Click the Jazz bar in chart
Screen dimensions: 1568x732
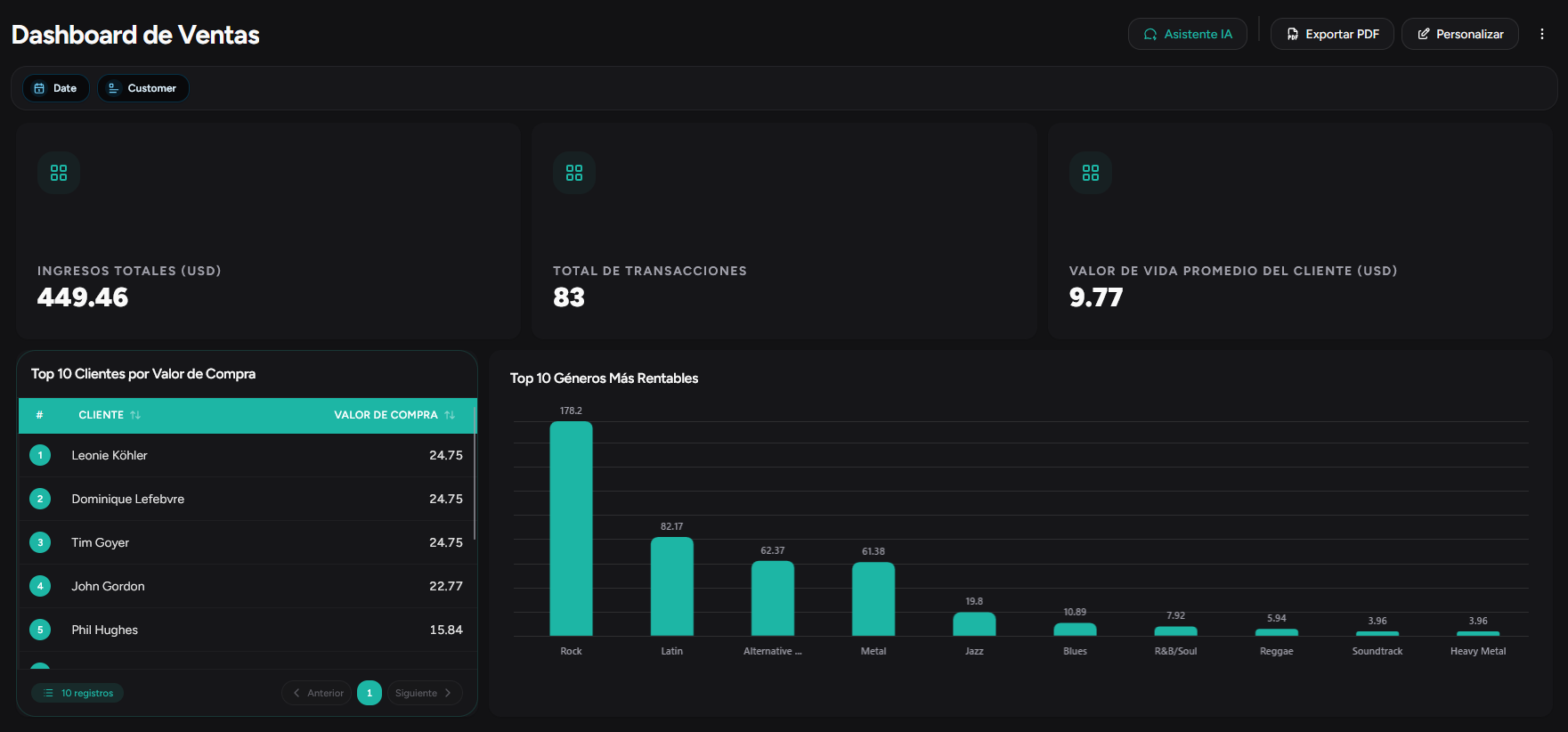974,624
